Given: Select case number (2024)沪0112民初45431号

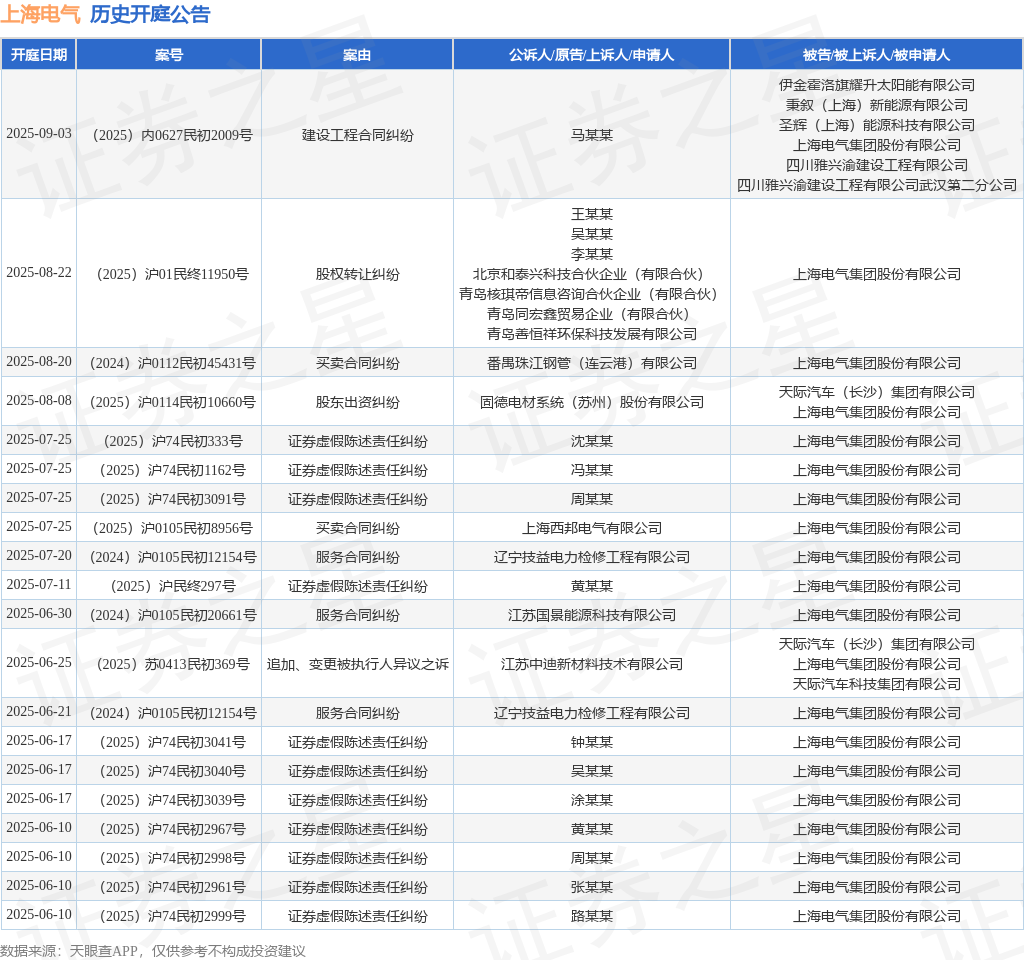Looking at the screenshot, I should pos(169,363).
